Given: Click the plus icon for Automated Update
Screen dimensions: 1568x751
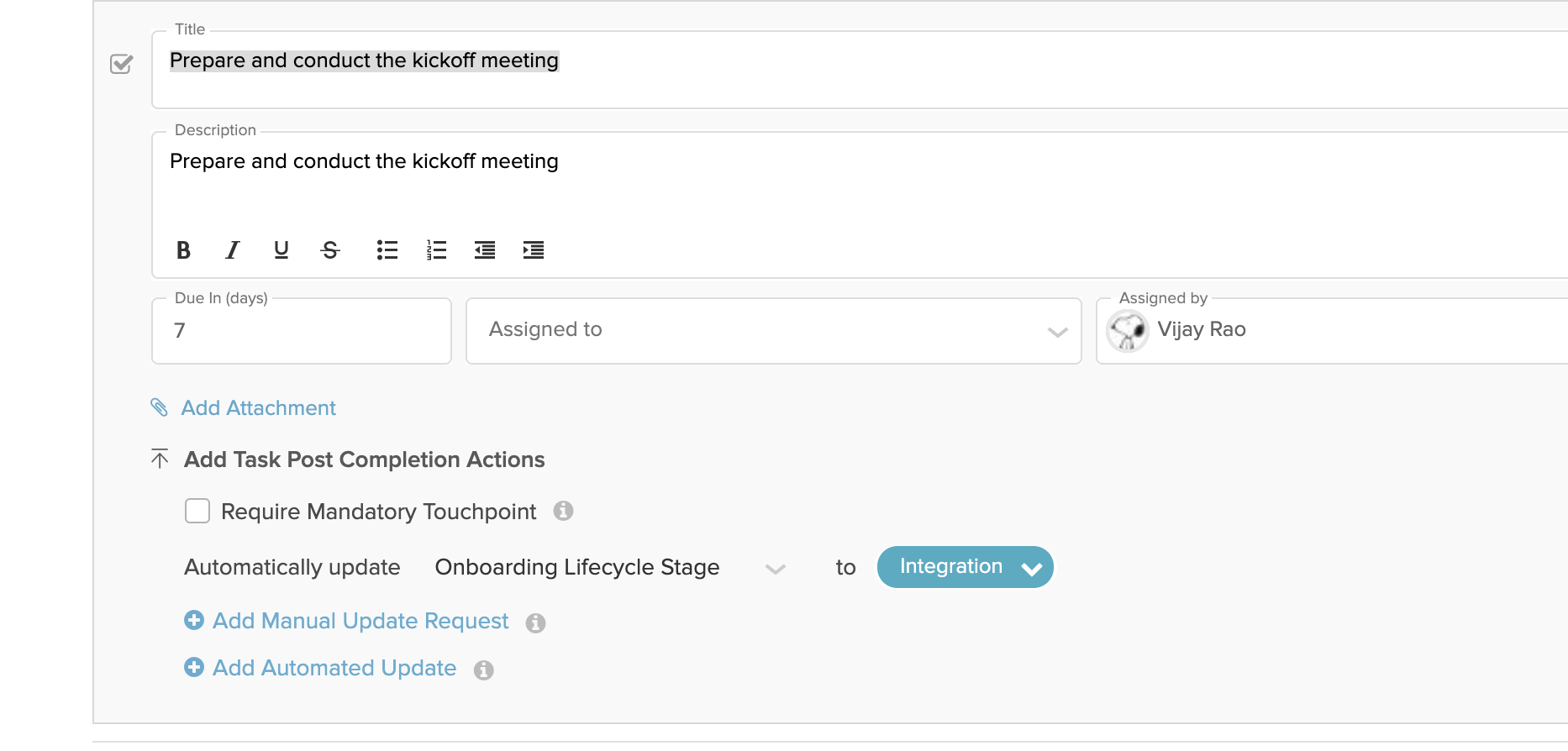Looking at the screenshot, I should [x=194, y=667].
